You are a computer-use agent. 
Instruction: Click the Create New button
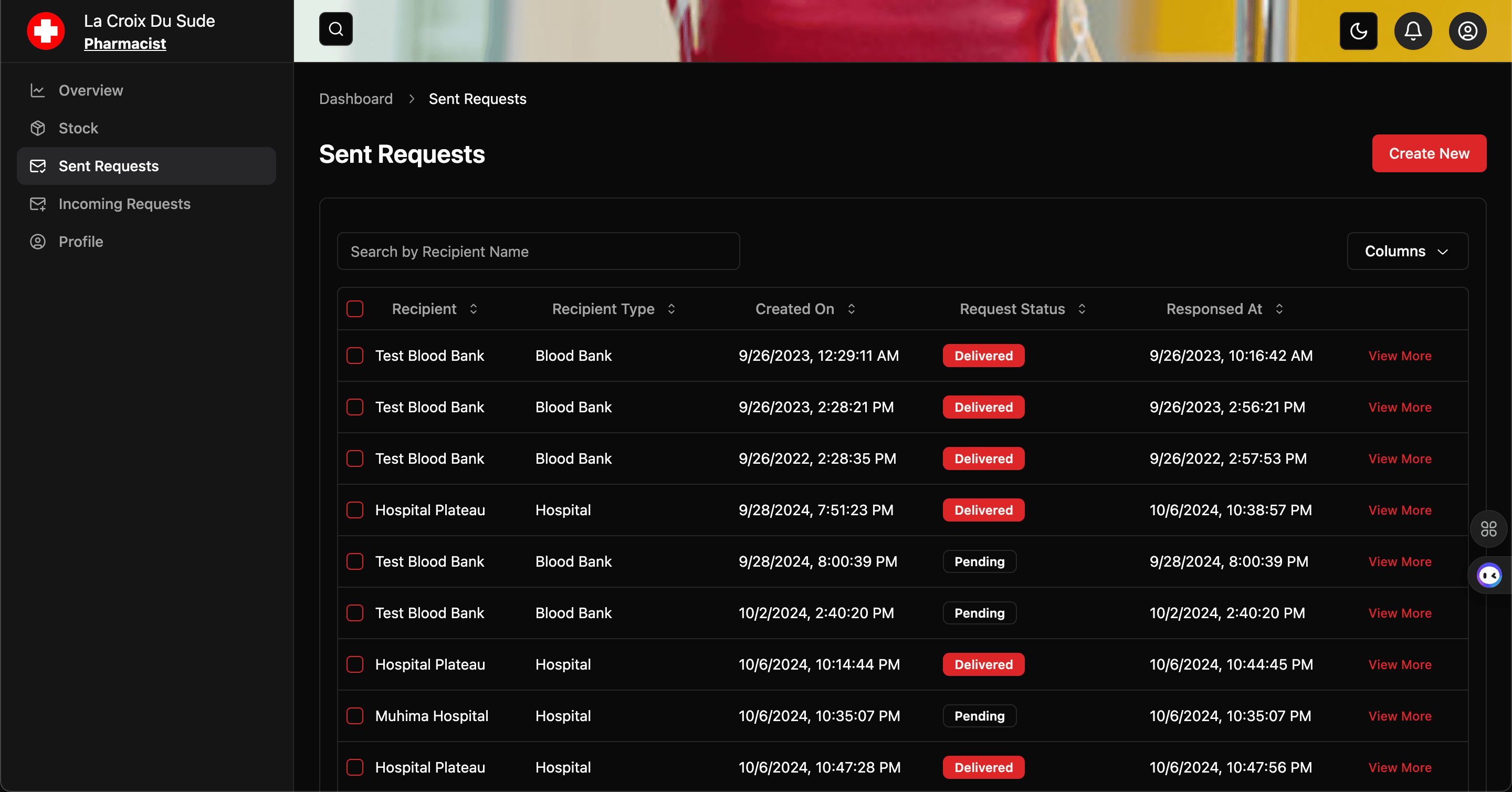coord(1429,153)
